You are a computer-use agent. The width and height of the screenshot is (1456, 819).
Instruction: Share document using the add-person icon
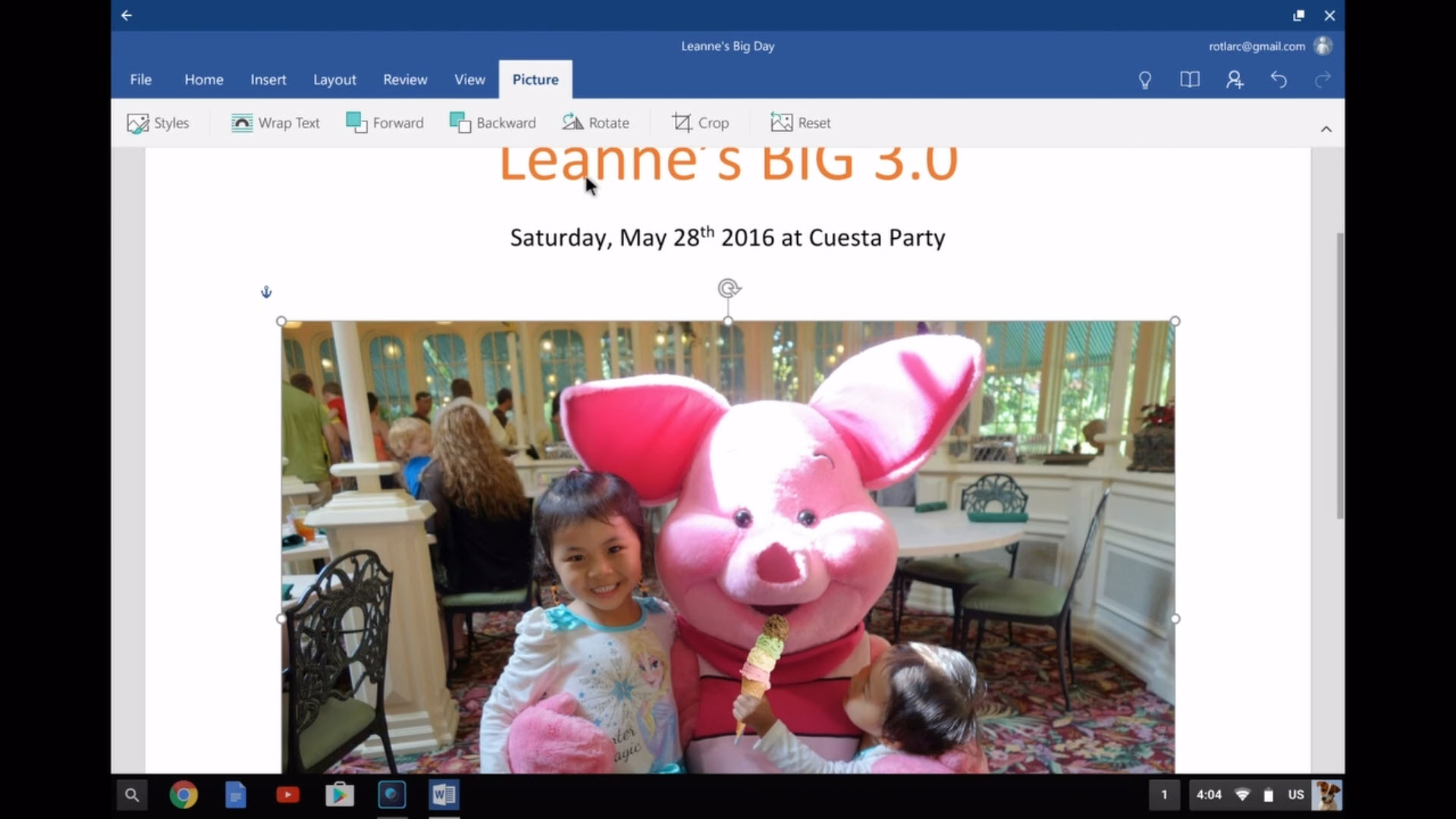coord(1235,80)
